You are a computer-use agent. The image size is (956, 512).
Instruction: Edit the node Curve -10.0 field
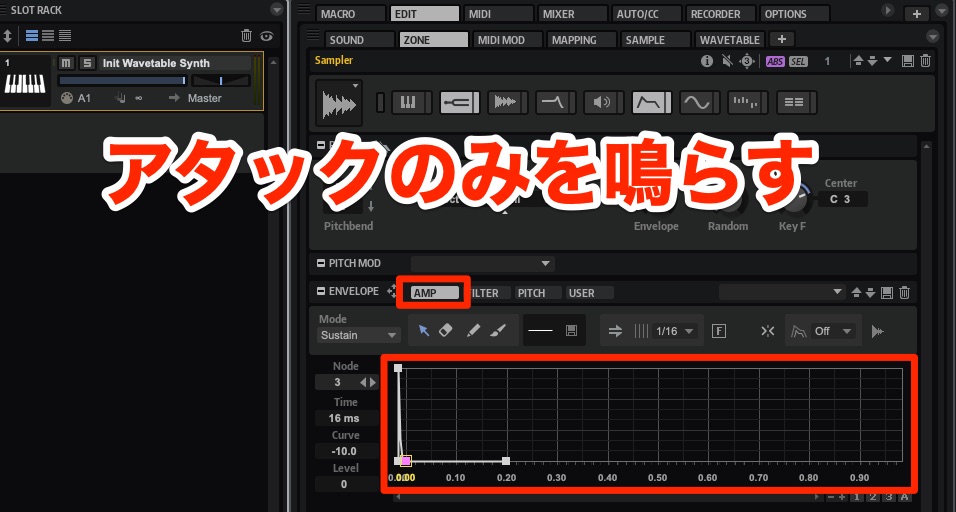tap(345, 451)
